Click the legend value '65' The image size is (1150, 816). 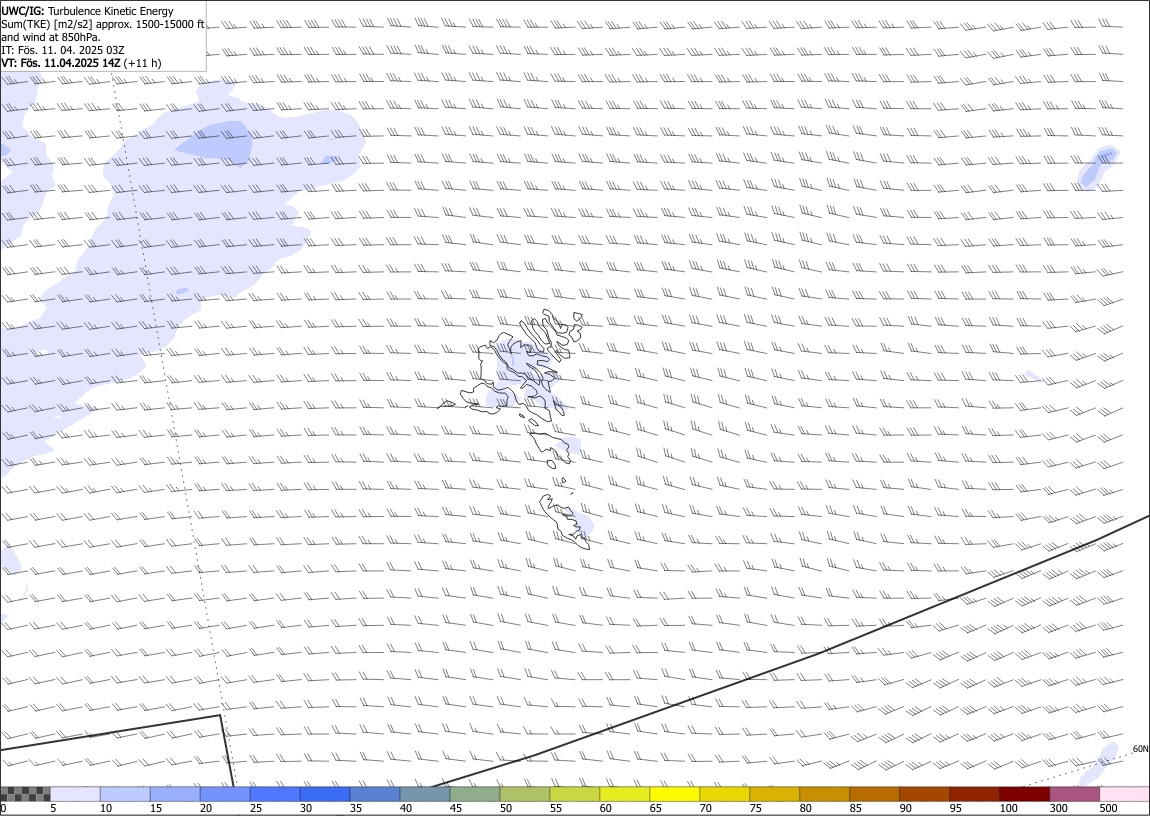pos(655,808)
